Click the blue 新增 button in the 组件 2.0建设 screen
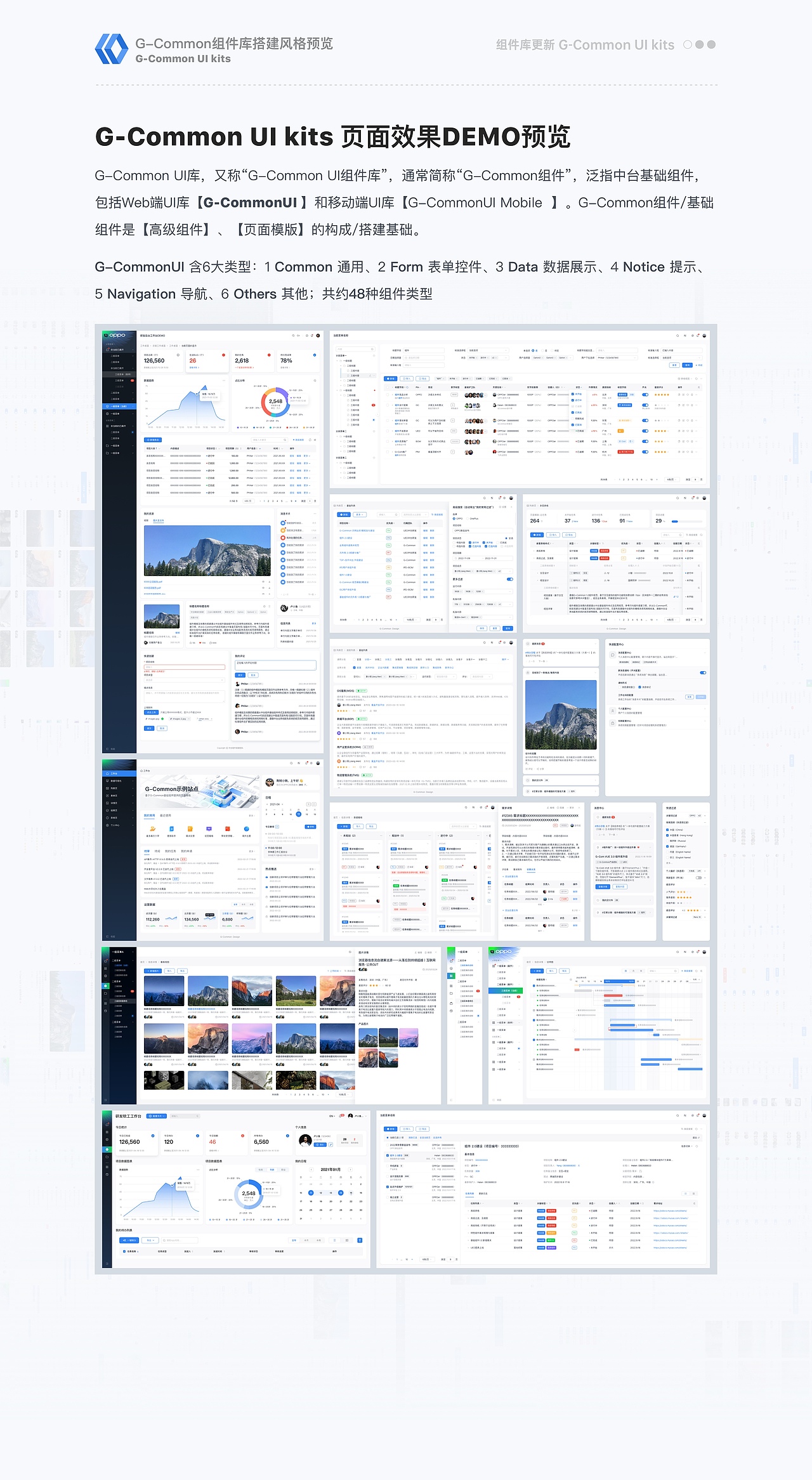This screenshot has height=1480, width=812. [x=391, y=1129]
